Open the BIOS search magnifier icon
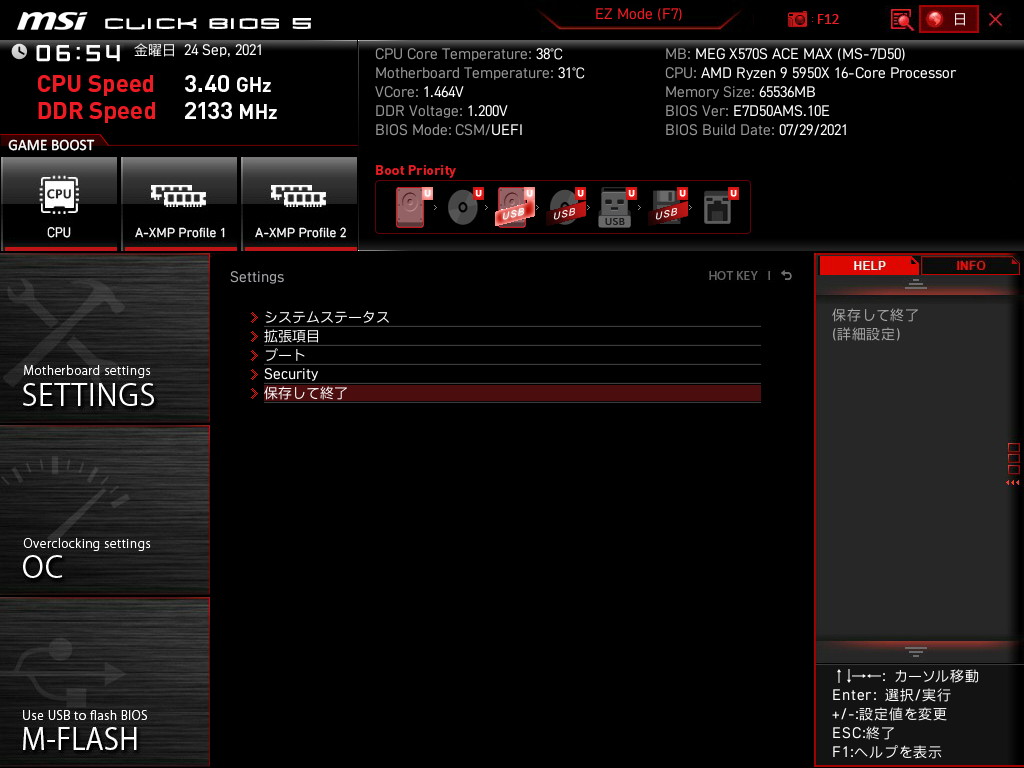Viewport: 1024px width, 768px height. [x=902, y=20]
